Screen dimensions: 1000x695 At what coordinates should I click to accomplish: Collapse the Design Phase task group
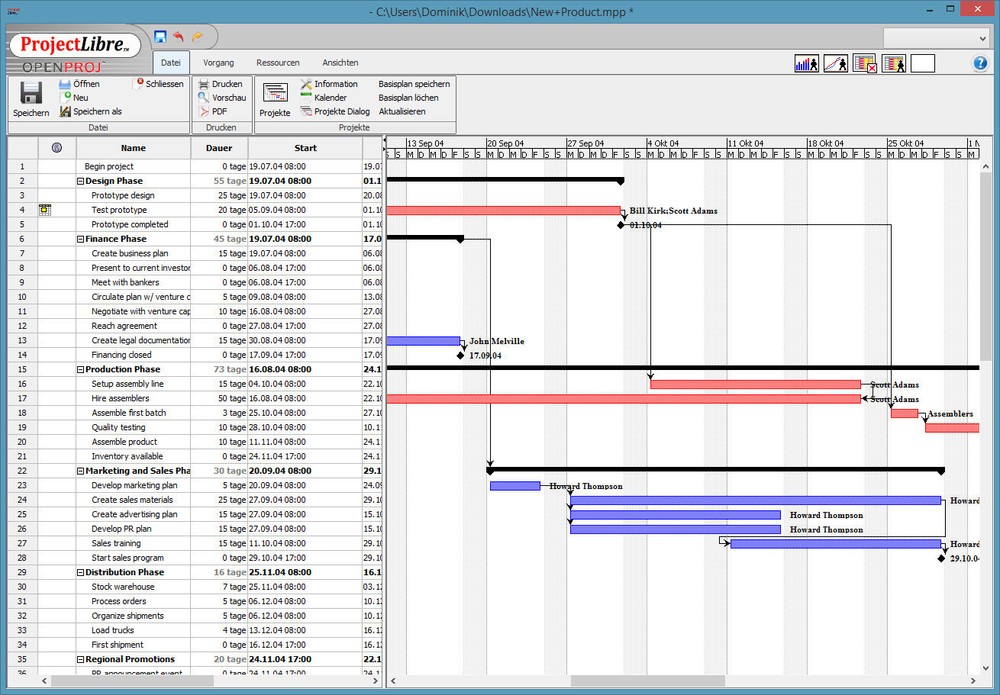point(82,181)
